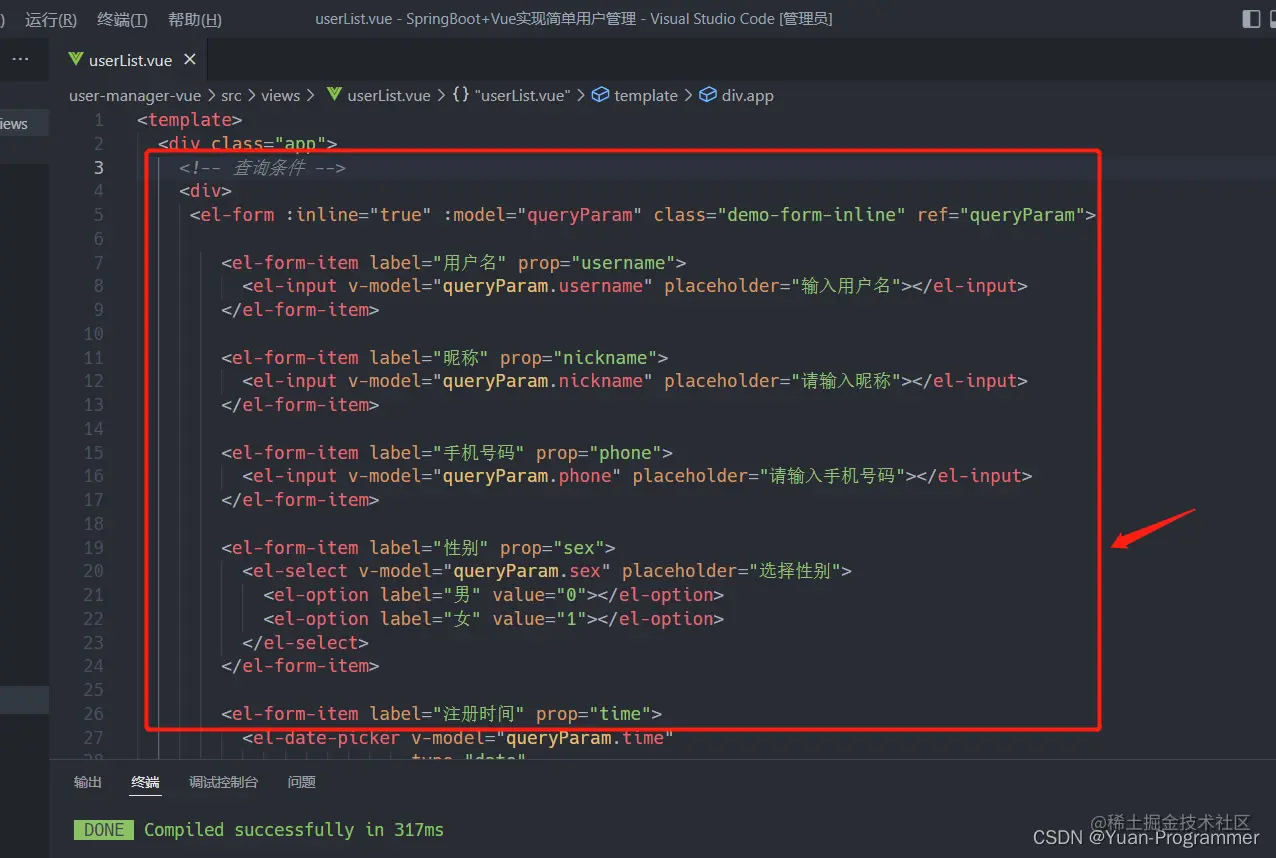
Task: Switch to the 调试控制台 panel tab
Action: [224, 782]
